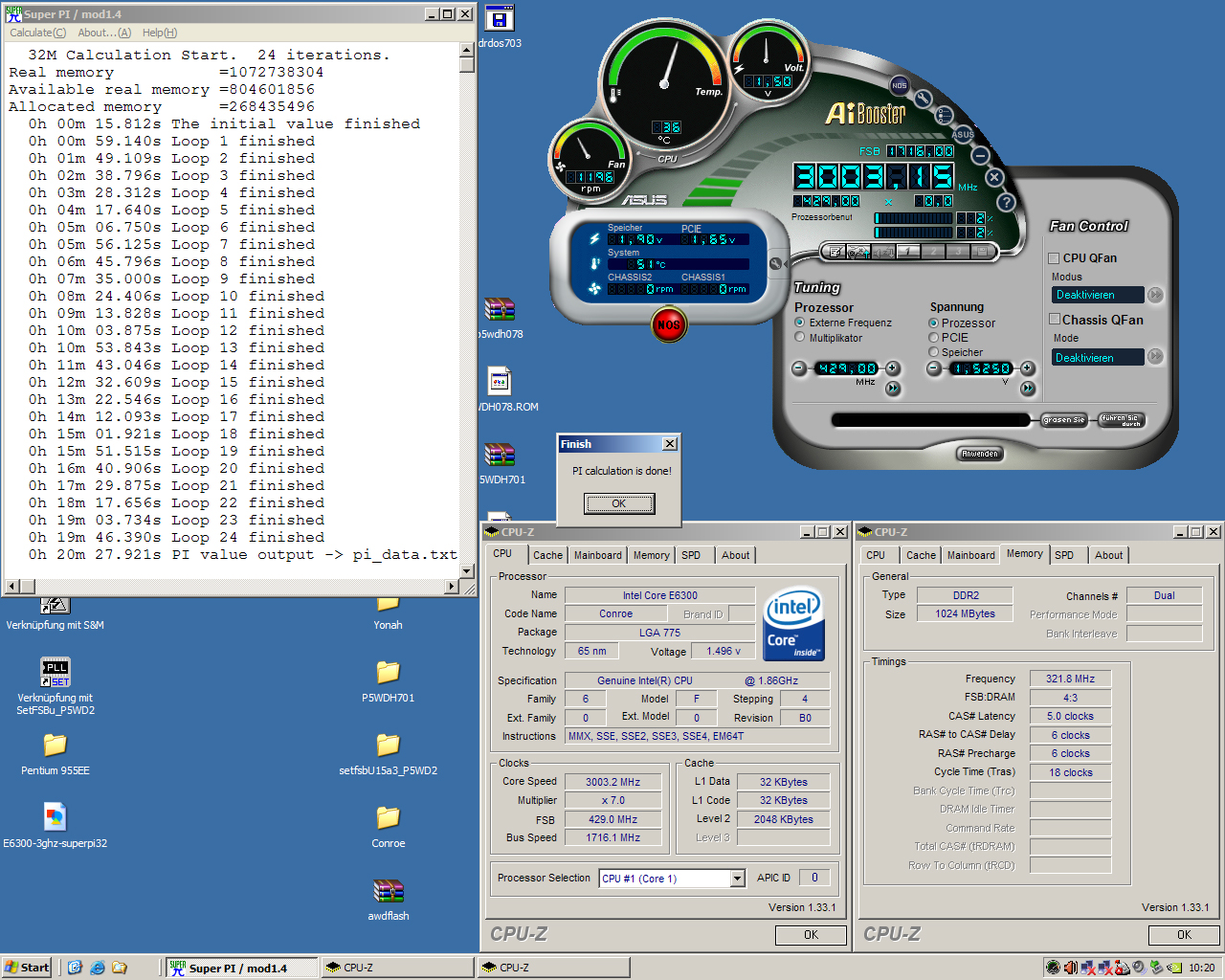The height and width of the screenshot is (980, 1225).
Task: Click Anwenden button in AiBooster
Action: pos(980,454)
